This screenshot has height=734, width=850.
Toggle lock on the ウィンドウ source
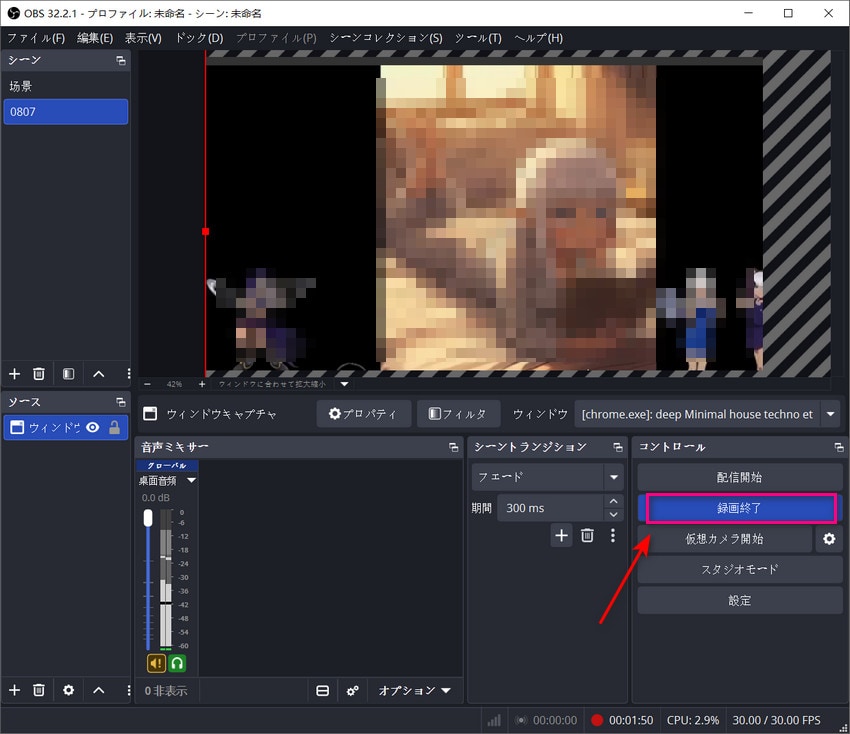(x=114, y=427)
